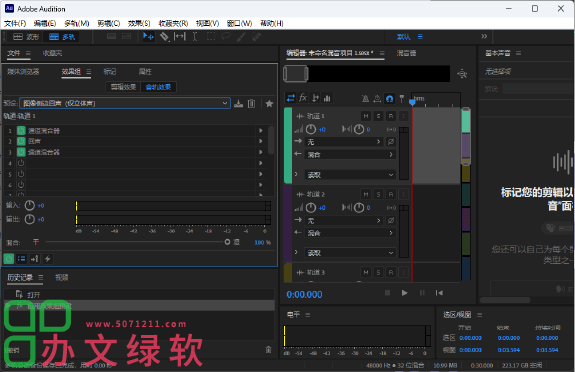Viewport: 575px width, 372px height.
Task: Open Track 1 output dropdown (混合)
Action: coord(350,155)
